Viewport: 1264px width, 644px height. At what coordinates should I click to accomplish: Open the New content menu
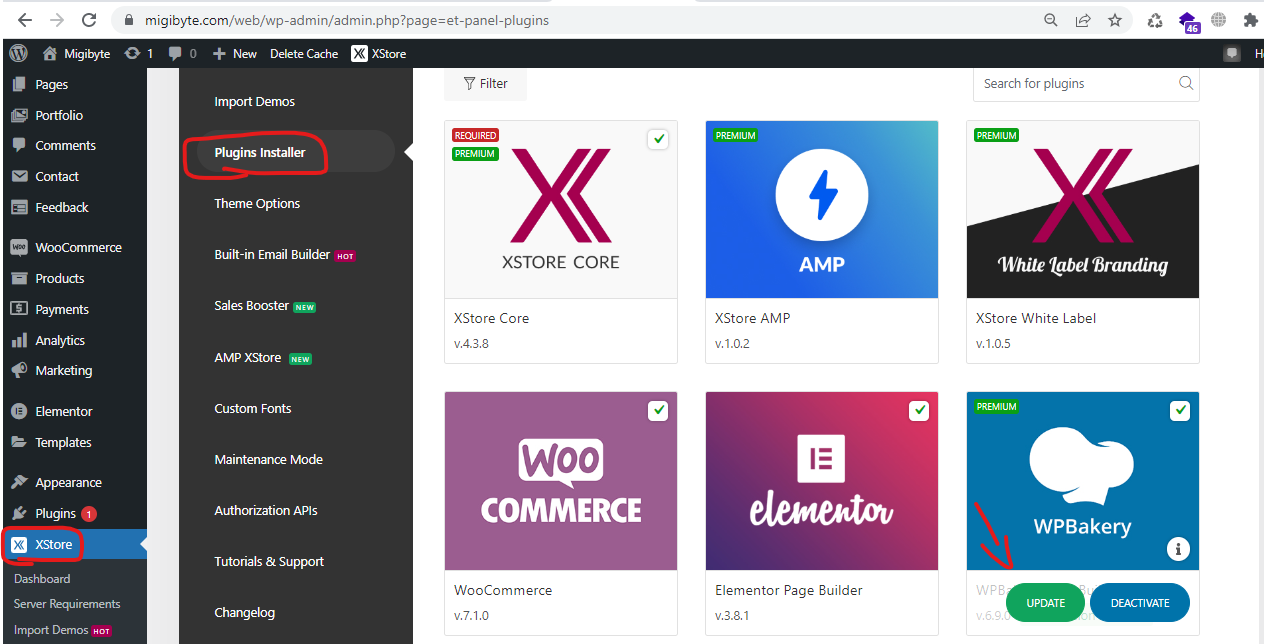click(235, 53)
